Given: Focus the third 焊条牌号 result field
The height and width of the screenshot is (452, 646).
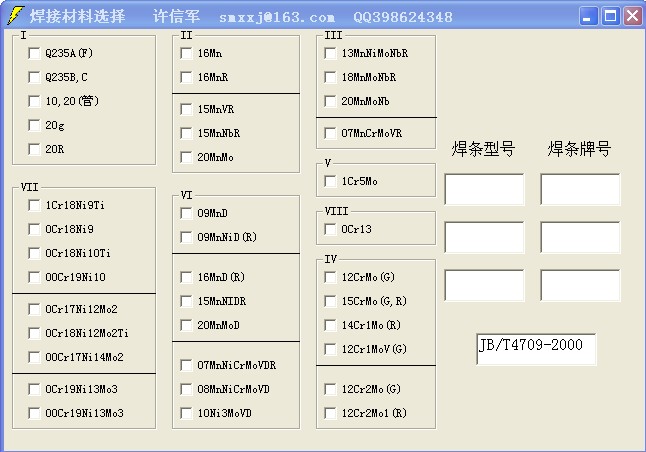Looking at the screenshot, I should coord(580,286).
